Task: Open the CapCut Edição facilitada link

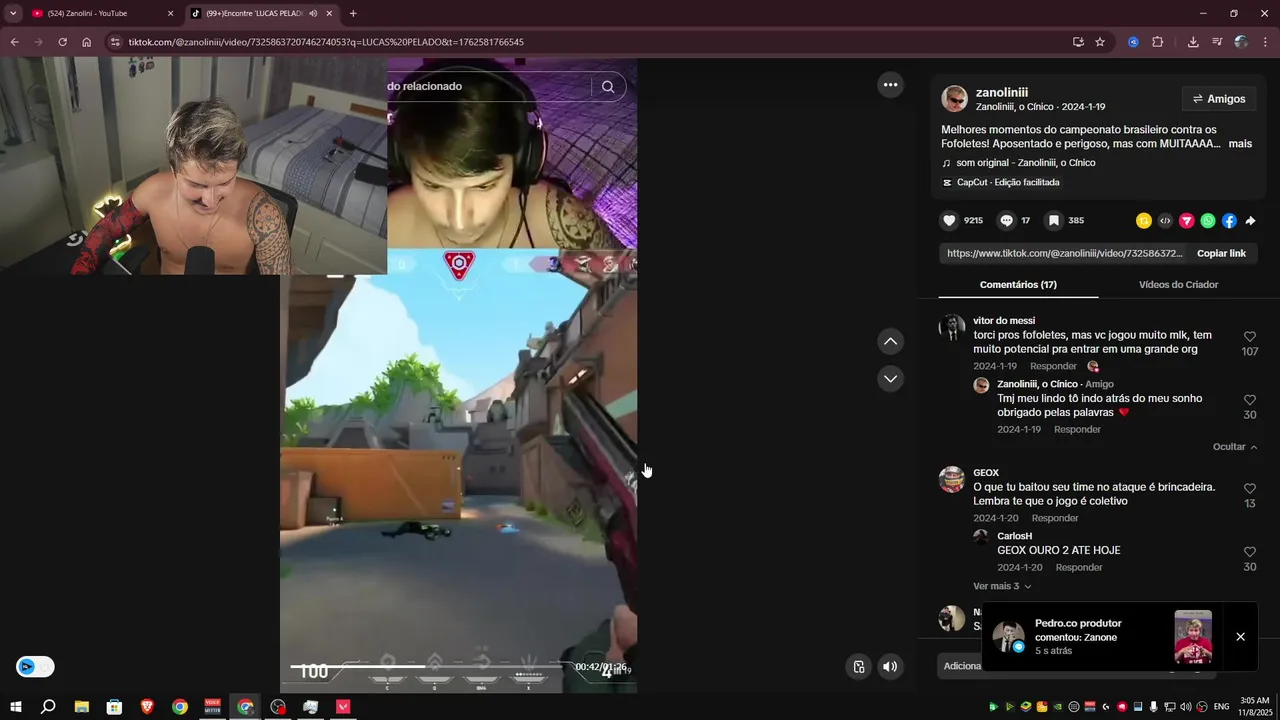Action: click(x=1008, y=182)
